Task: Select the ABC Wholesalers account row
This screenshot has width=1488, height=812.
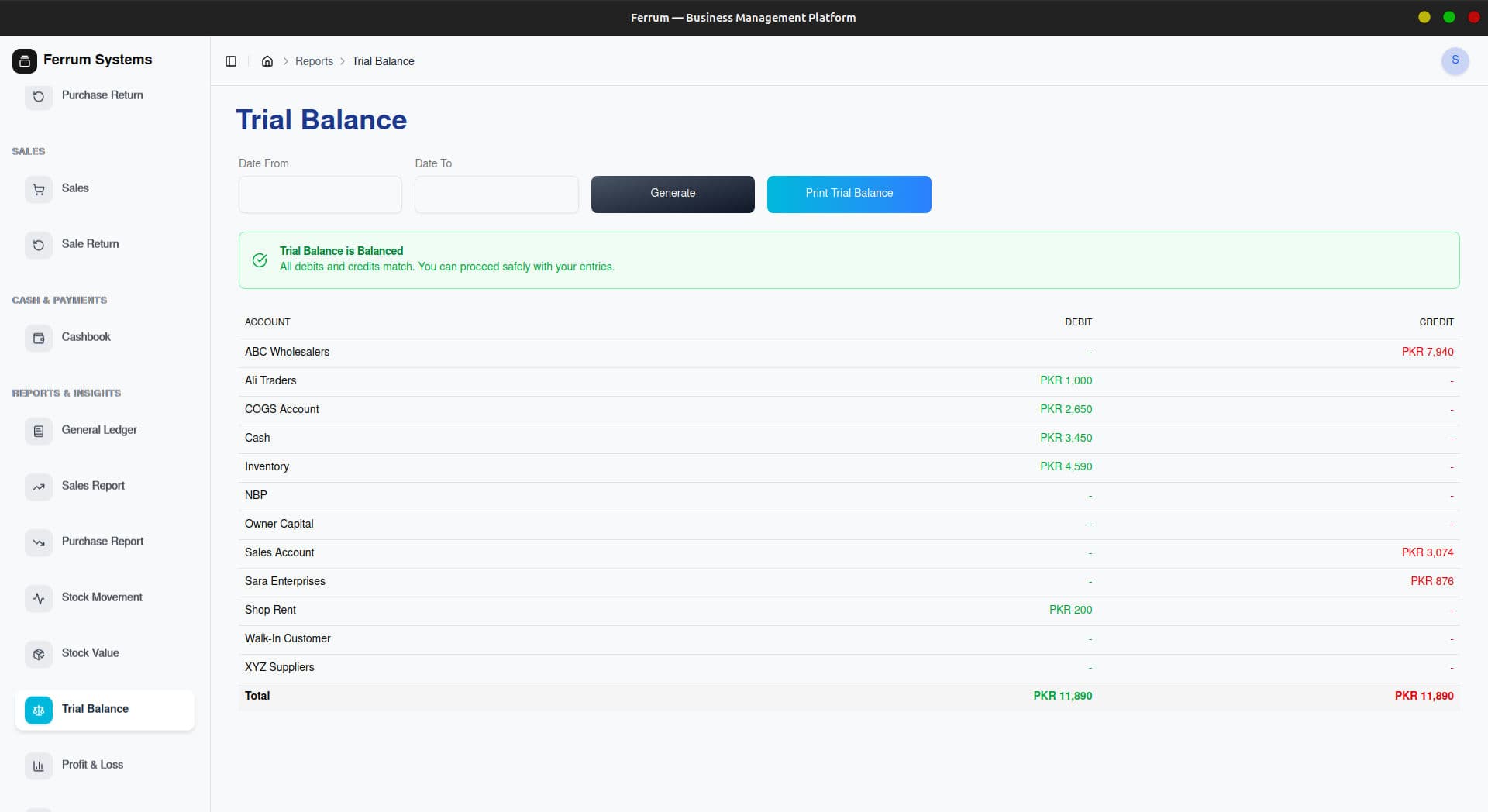Action: tap(849, 353)
